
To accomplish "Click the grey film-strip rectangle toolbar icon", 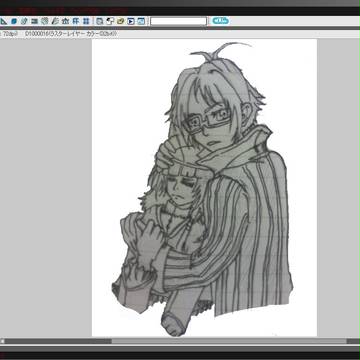I will (x=34, y=21).
